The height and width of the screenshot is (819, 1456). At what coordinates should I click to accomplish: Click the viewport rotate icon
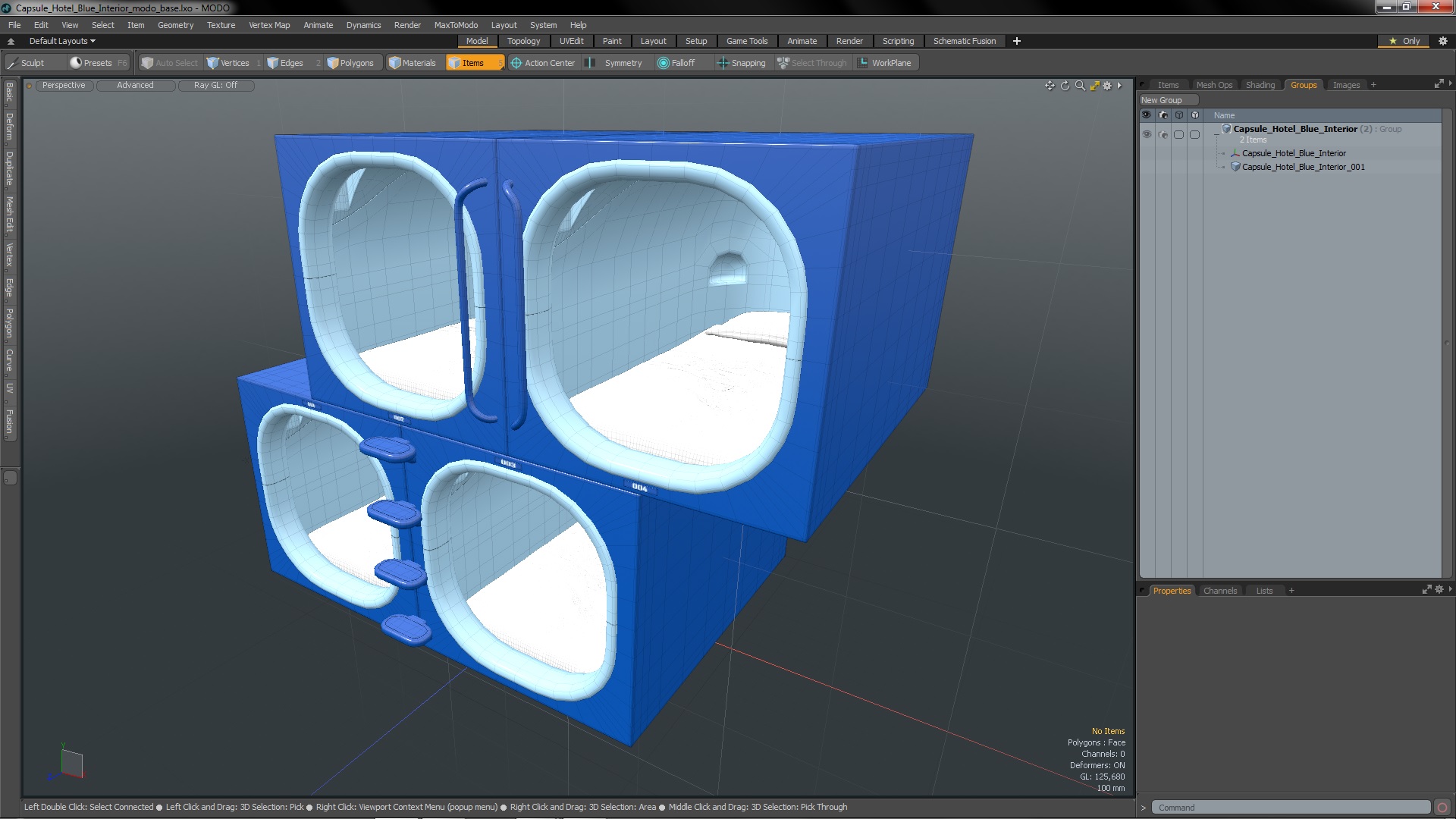[1065, 86]
